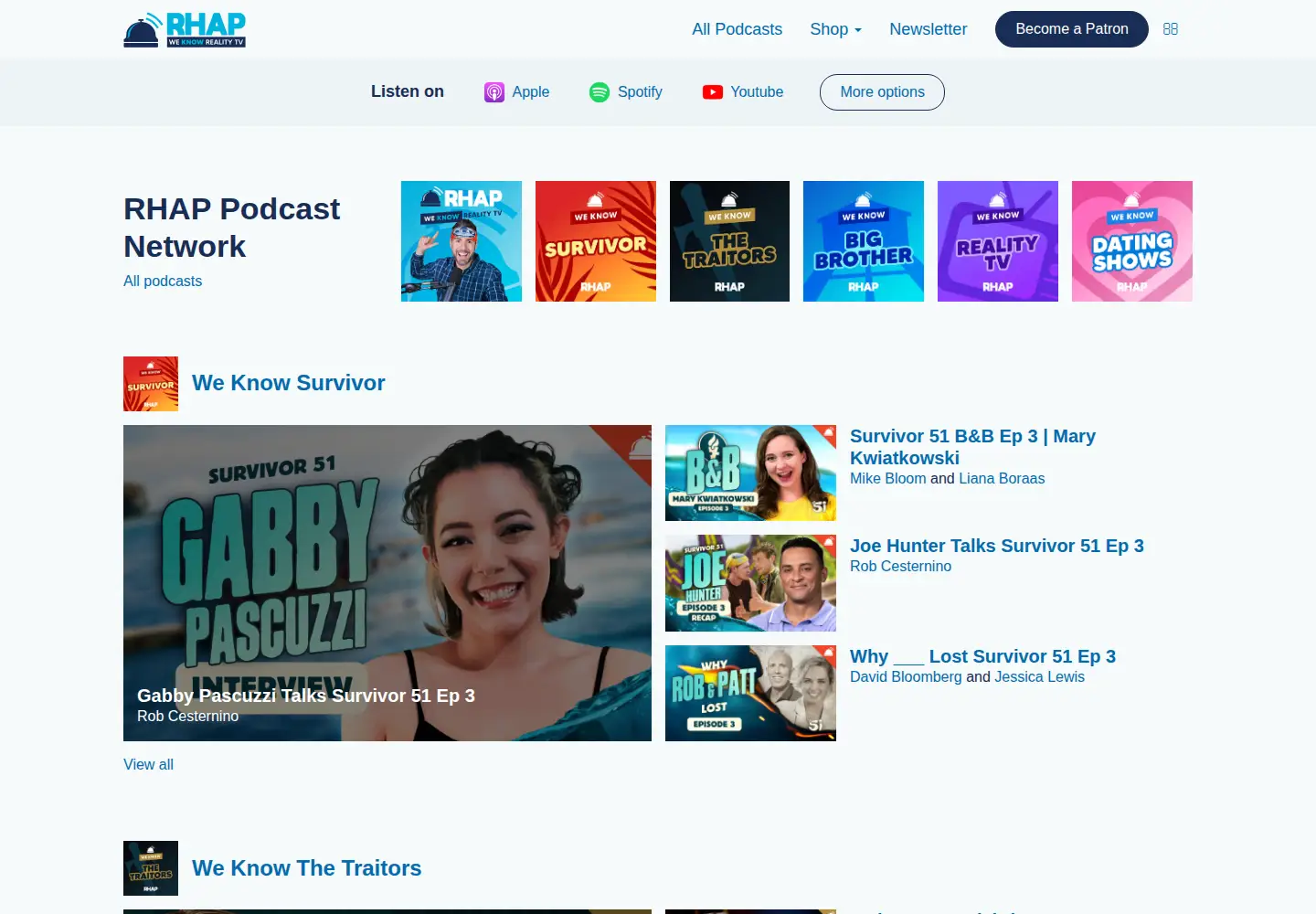
Task: Open the B&B Mary Kwiatkowski episode thumbnail
Action: pos(750,473)
